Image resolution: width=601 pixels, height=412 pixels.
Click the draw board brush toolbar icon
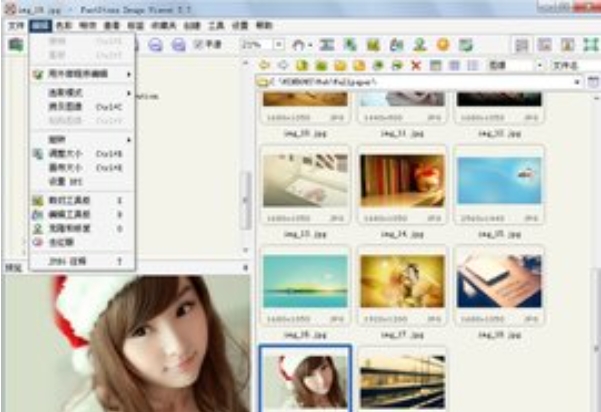click(396, 45)
